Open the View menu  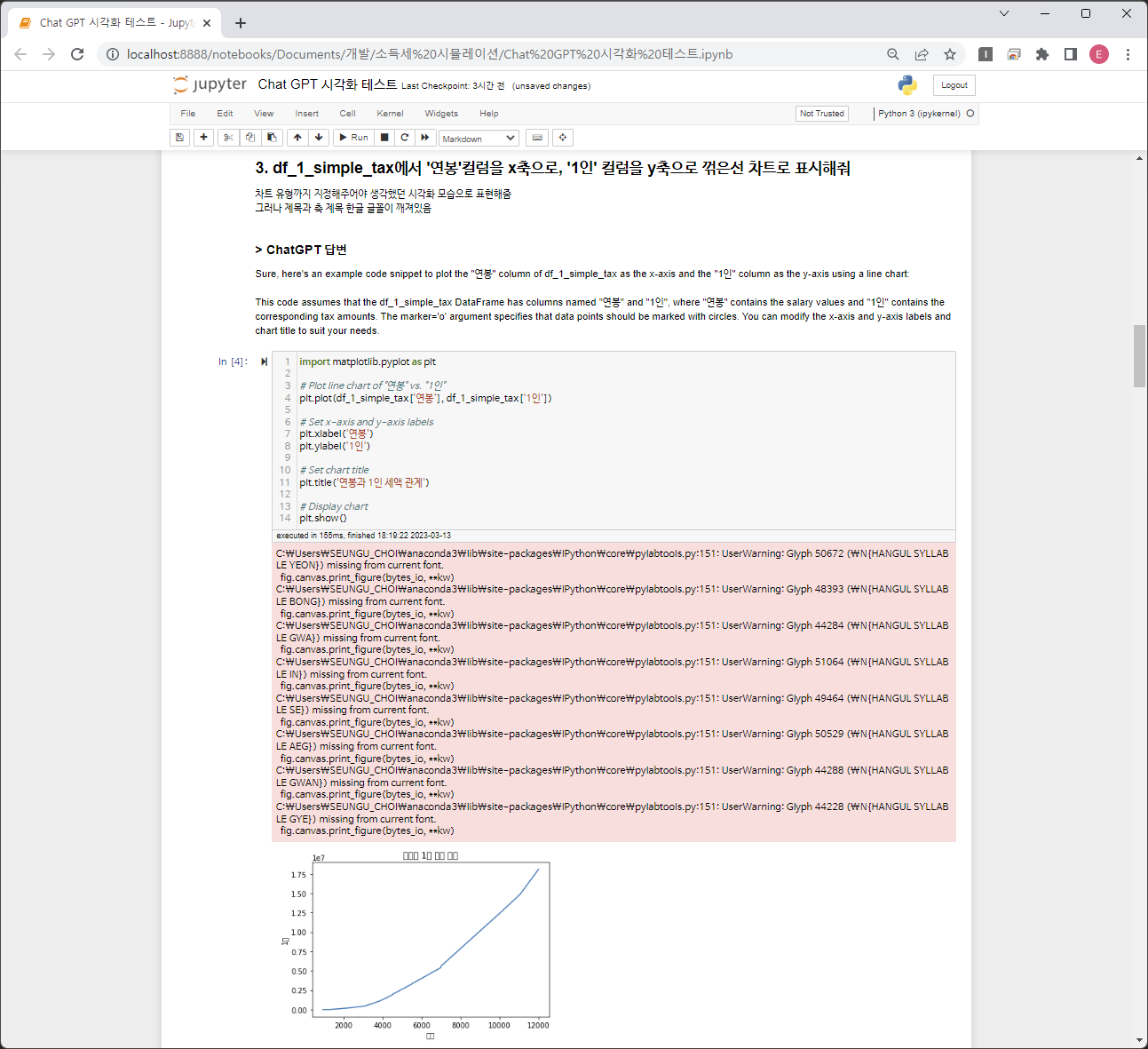coord(264,114)
